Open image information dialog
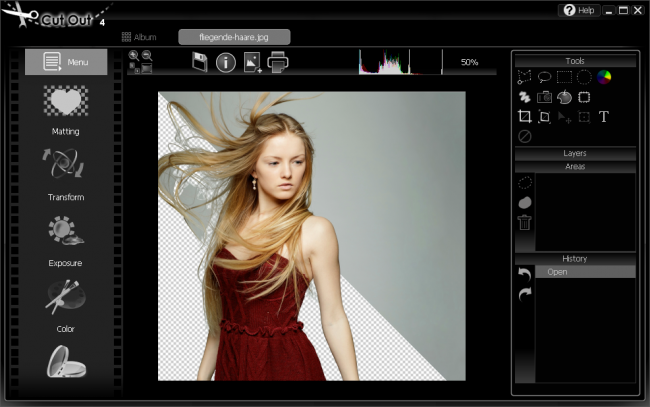The image size is (650, 407). 226,63
